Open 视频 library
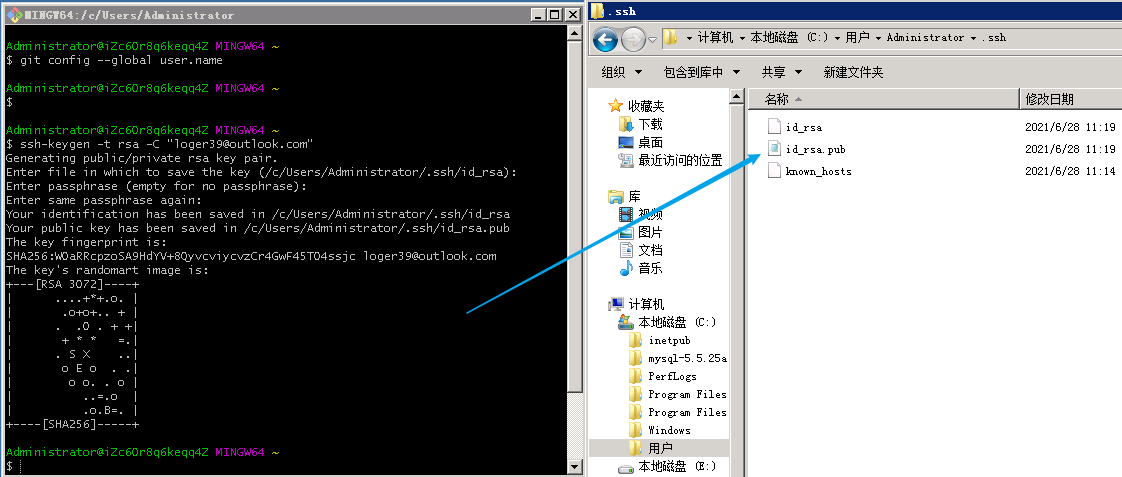The width and height of the screenshot is (1122, 477). point(650,214)
